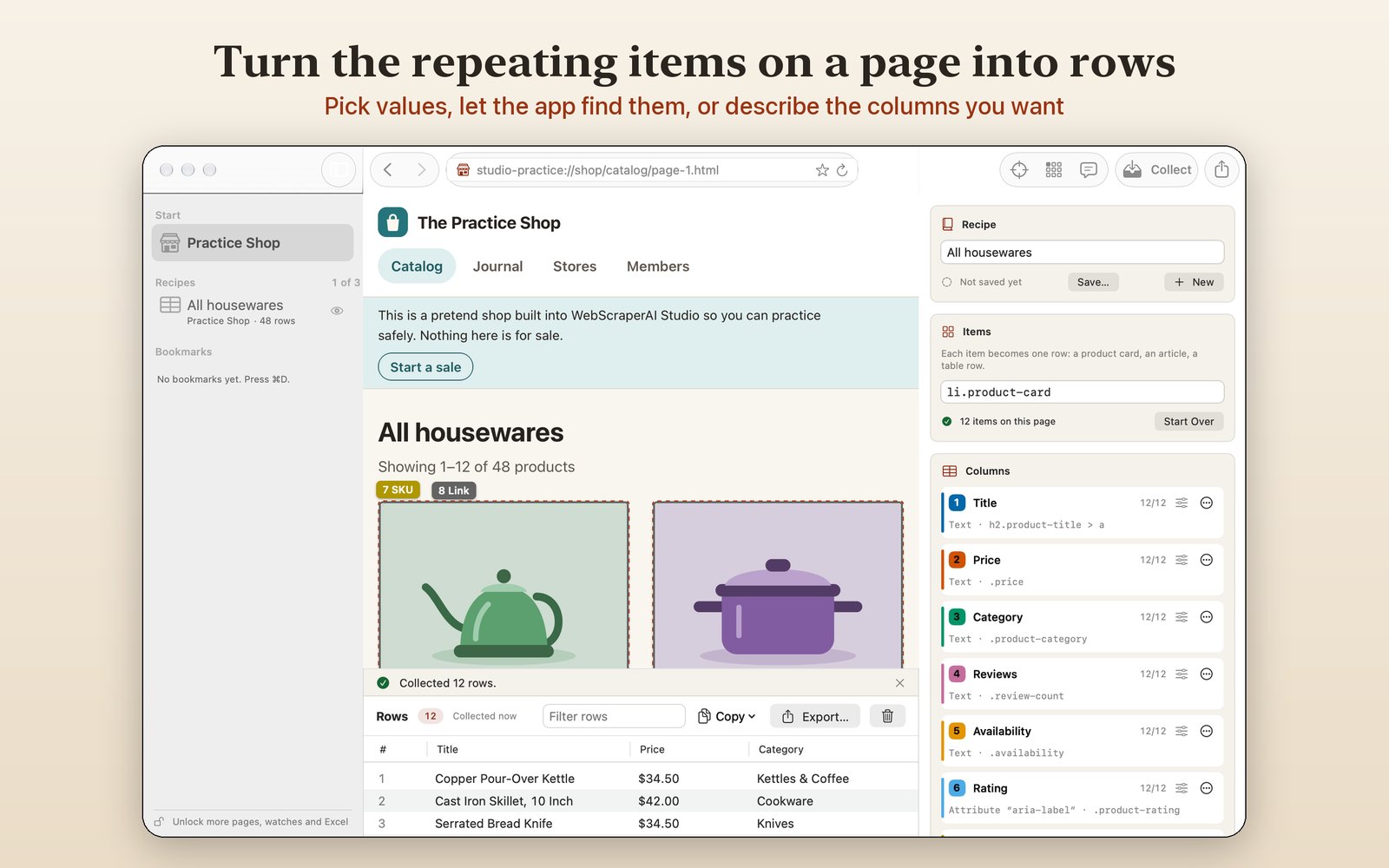Click Start Over in Items panel
This screenshot has height=868, width=1389.
click(1188, 422)
